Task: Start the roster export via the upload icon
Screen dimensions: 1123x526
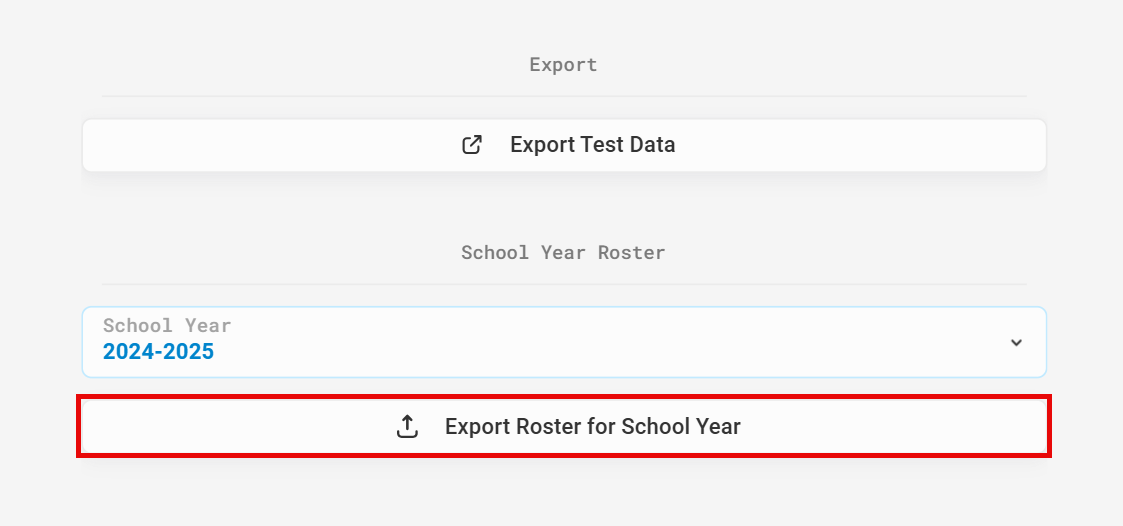Action: pos(407,426)
